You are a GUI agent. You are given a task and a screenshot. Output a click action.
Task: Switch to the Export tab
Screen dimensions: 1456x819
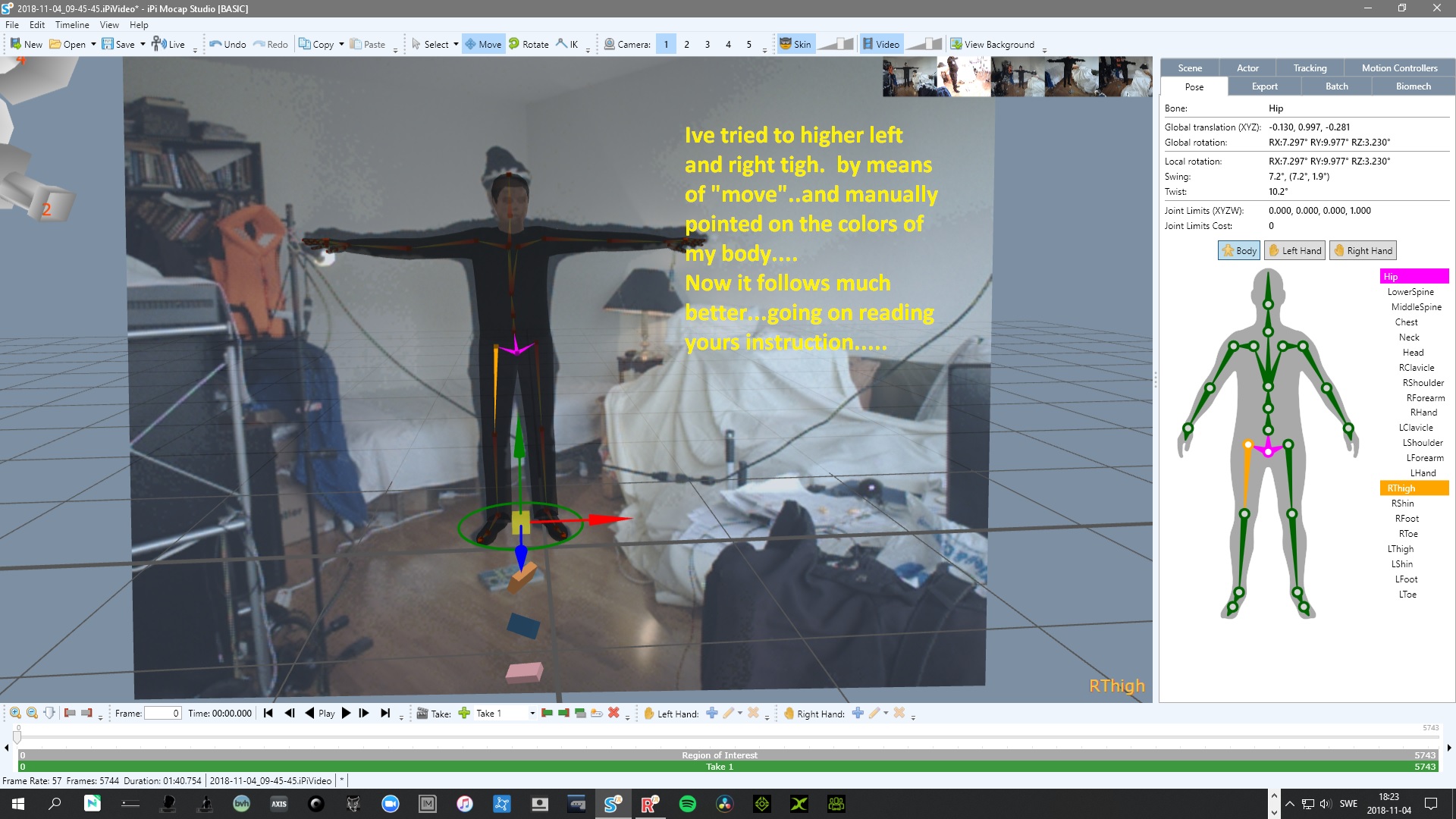click(x=1264, y=86)
